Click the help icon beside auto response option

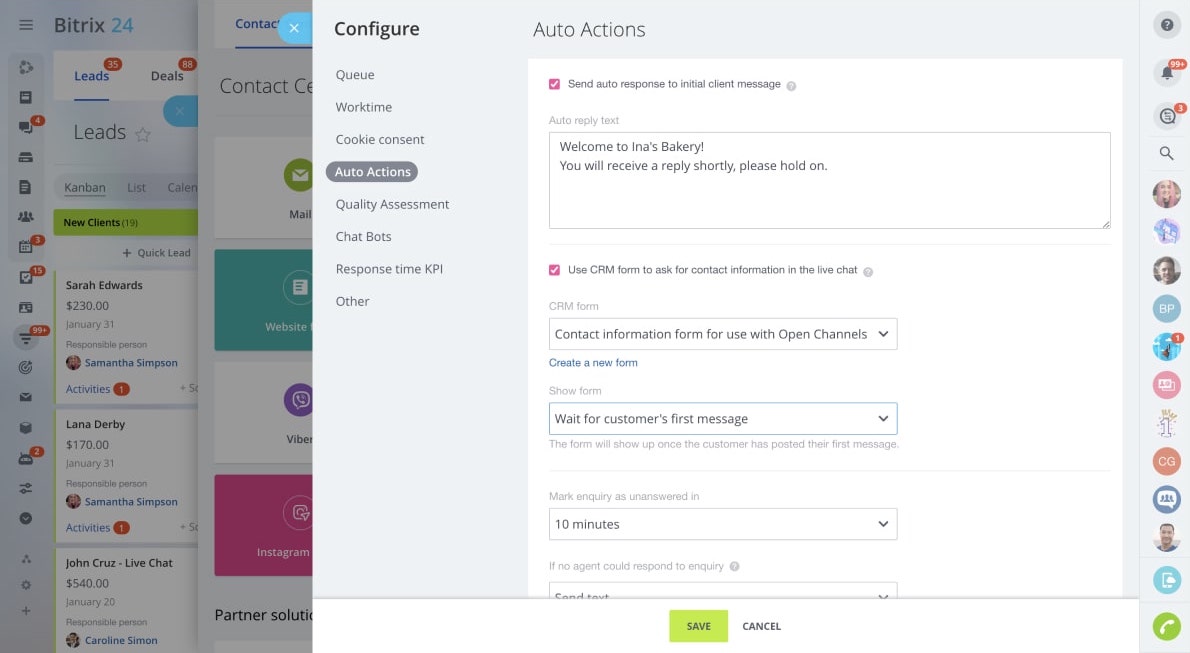791,86
